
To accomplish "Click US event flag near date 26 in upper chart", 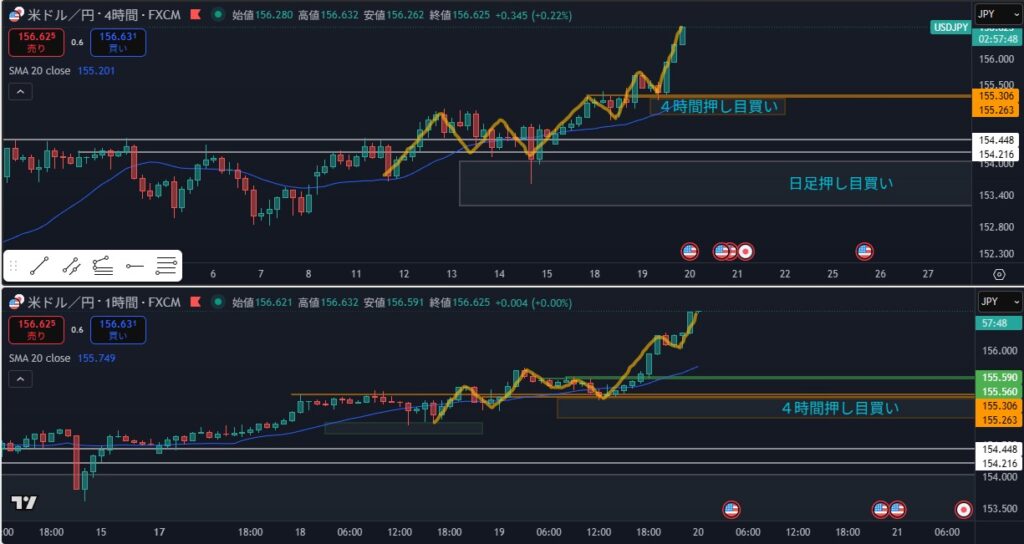I will [865, 251].
